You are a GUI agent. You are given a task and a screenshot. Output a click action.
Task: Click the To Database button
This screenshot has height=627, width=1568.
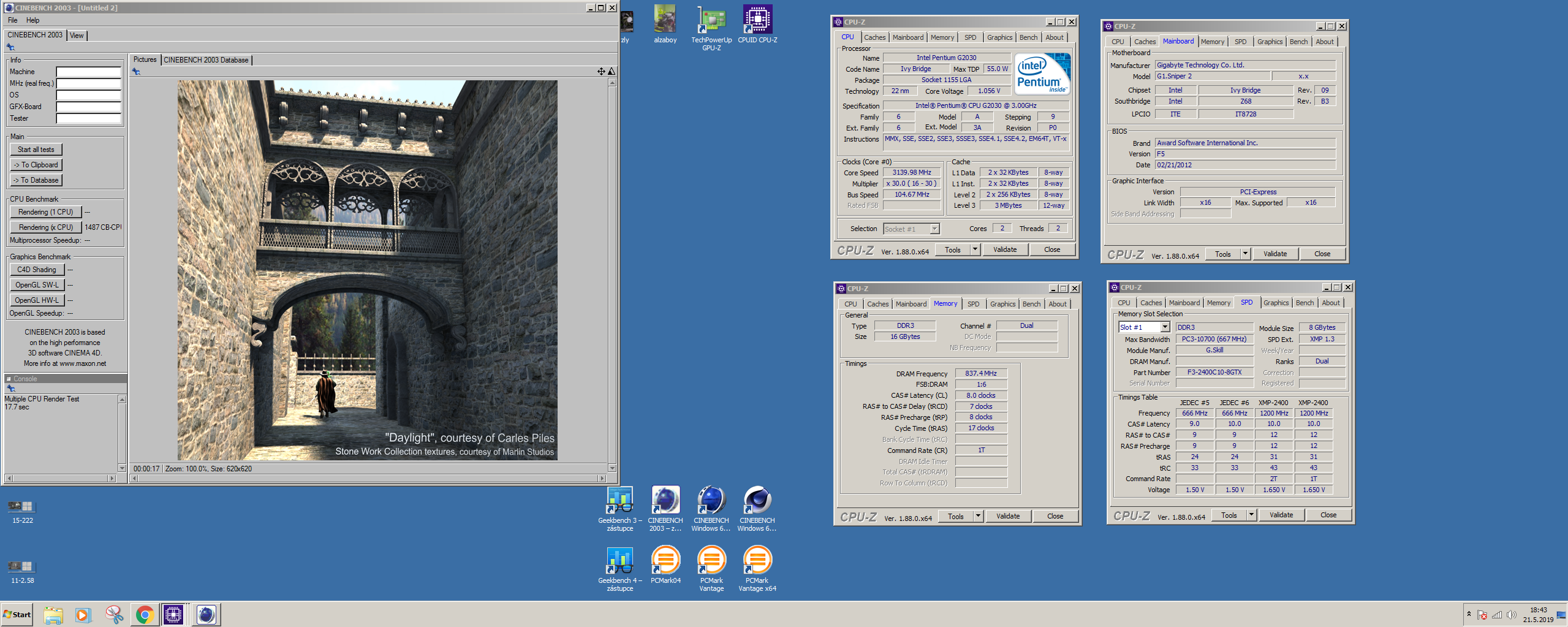(36, 180)
